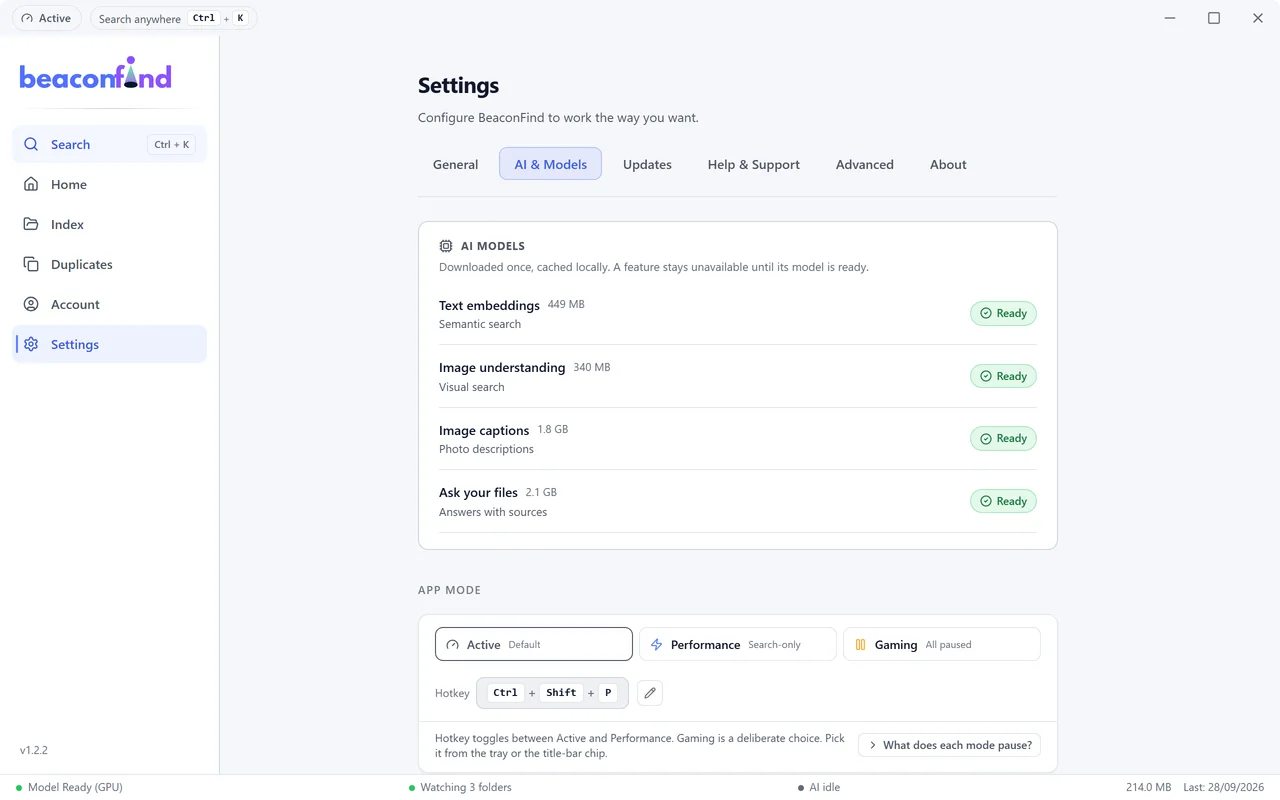Open the Updates tab
Screen dimensions: 1280x800
pos(647,164)
